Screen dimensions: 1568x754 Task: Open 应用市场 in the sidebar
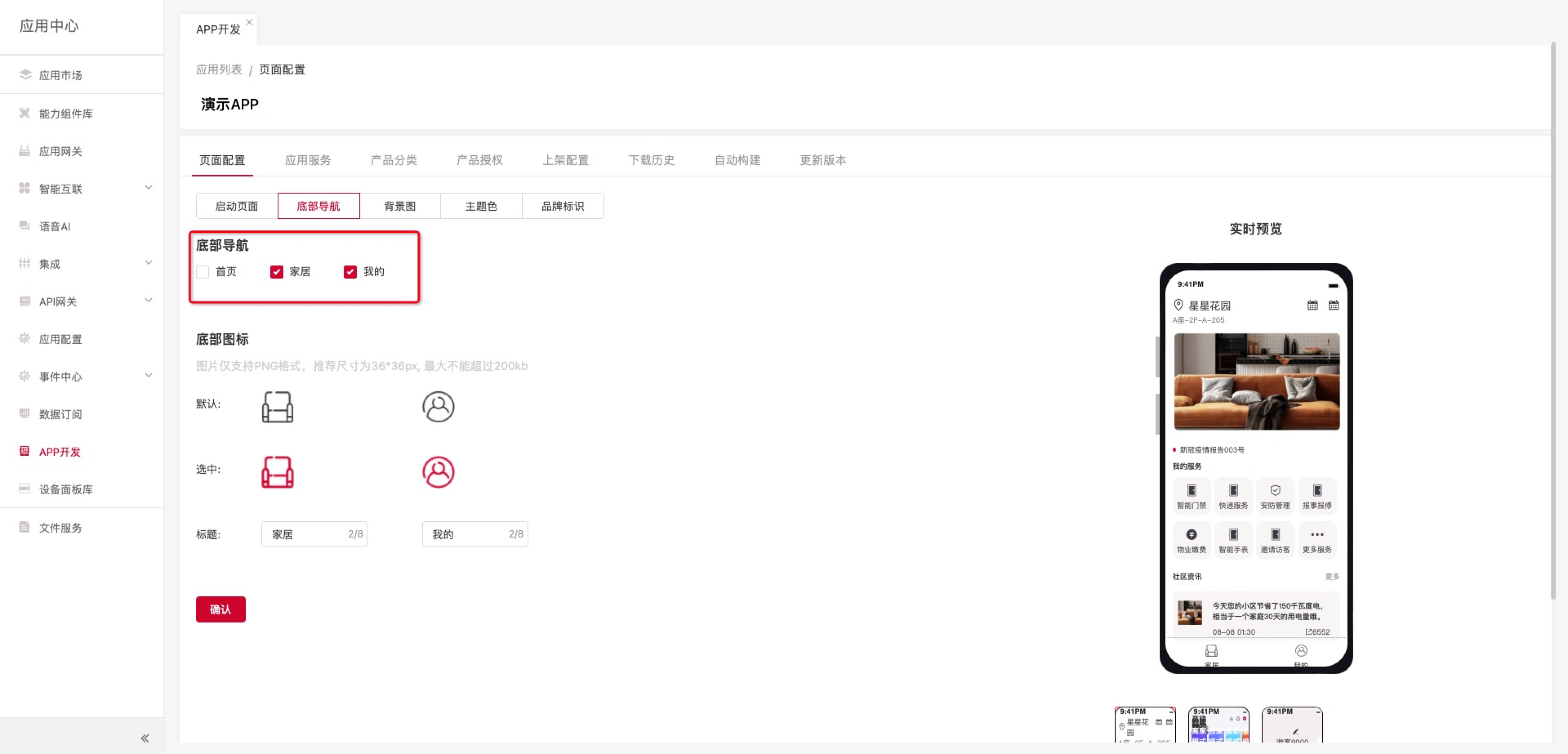pyautogui.click(x=60, y=75)
